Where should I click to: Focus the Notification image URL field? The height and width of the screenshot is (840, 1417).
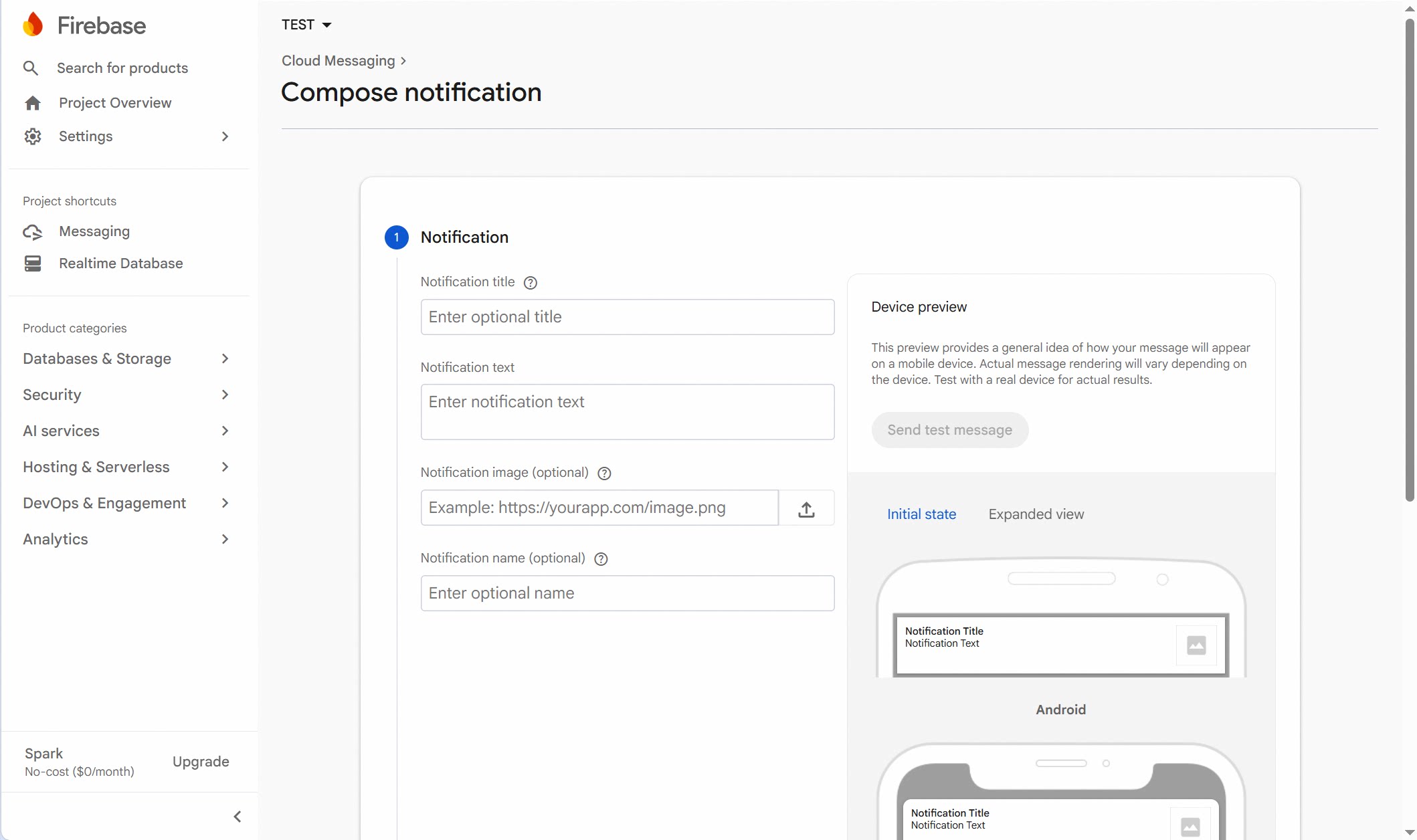pos(599,508)
